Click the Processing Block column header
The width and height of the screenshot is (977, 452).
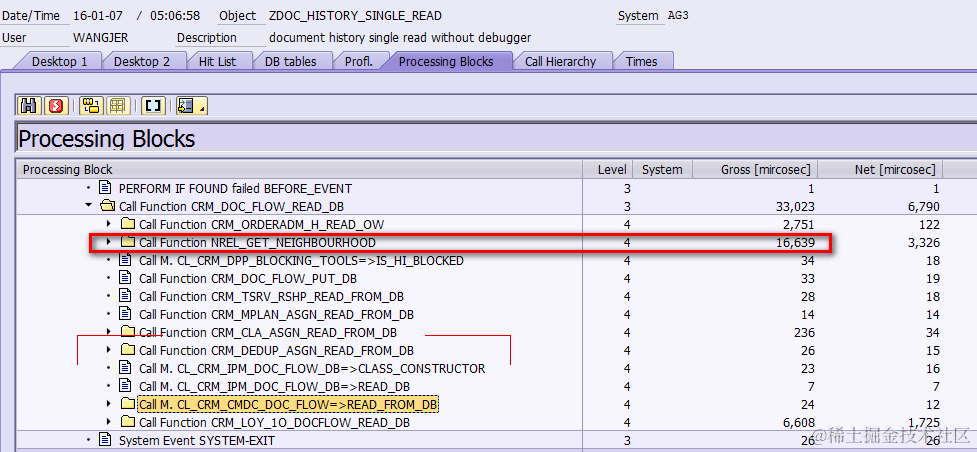tap(299, 170)
